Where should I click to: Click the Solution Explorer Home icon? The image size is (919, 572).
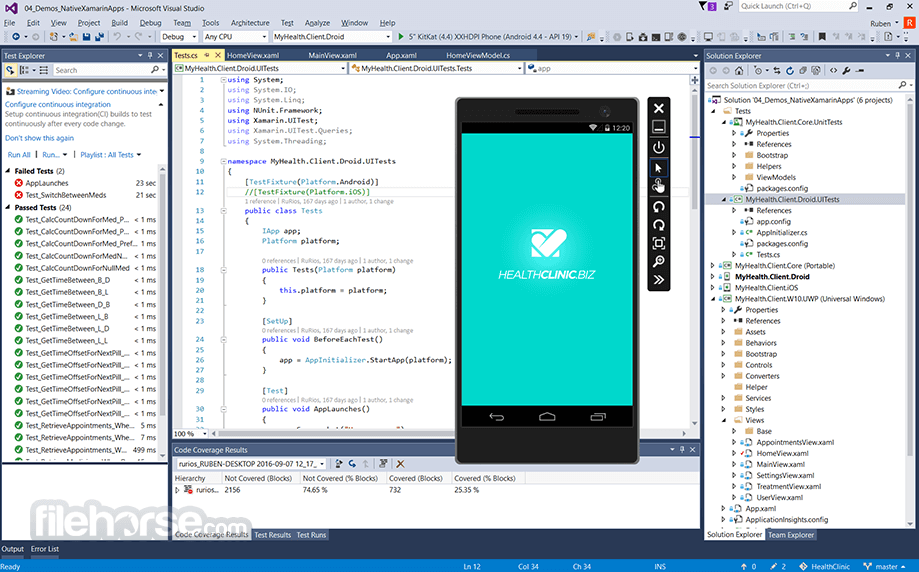click(739, 71)
